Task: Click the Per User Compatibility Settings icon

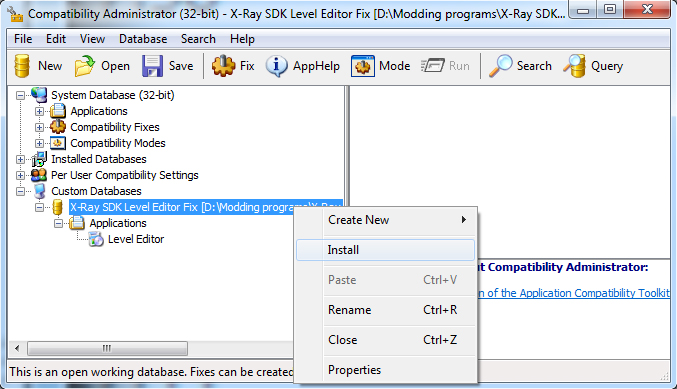Action: [x=39, y=175]
